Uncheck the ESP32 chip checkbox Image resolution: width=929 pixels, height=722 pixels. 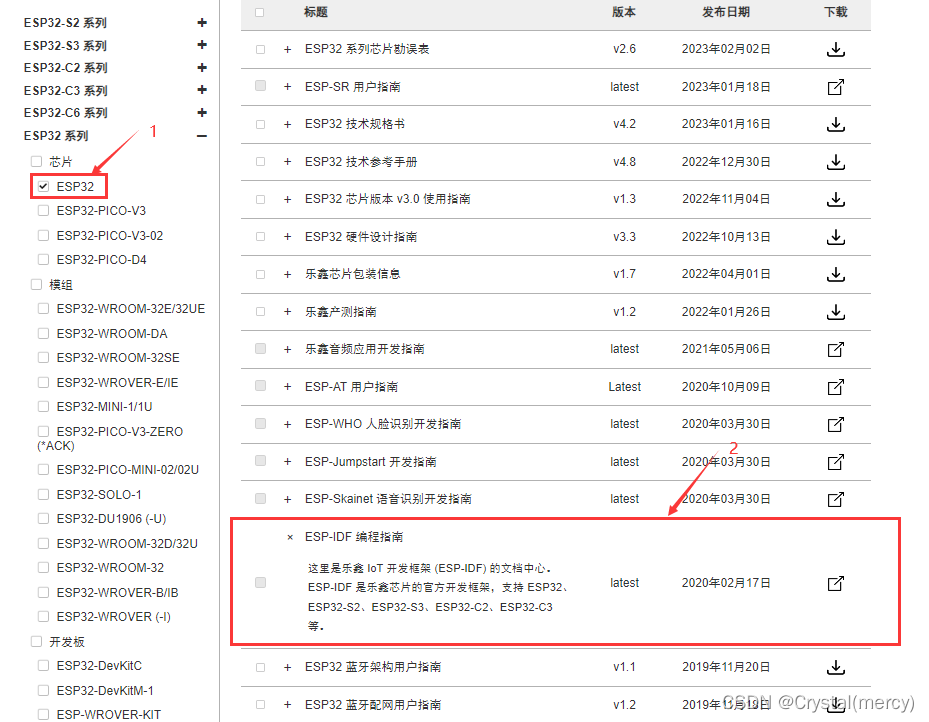point(43,187)
